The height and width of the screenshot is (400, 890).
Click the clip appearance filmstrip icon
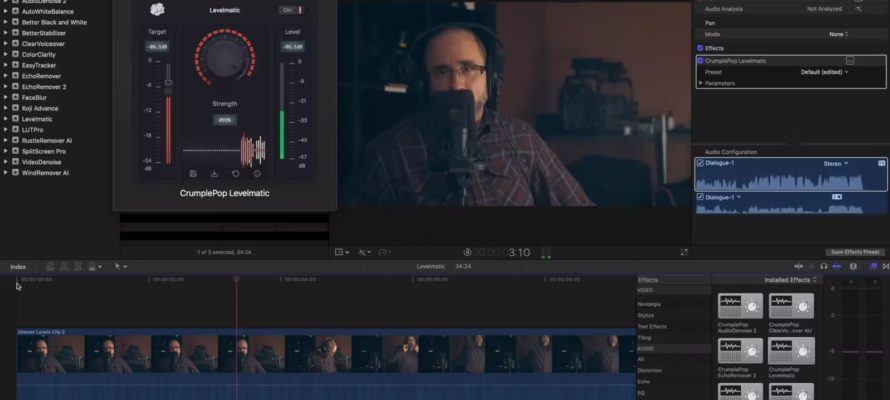click(x=853, y=266)
